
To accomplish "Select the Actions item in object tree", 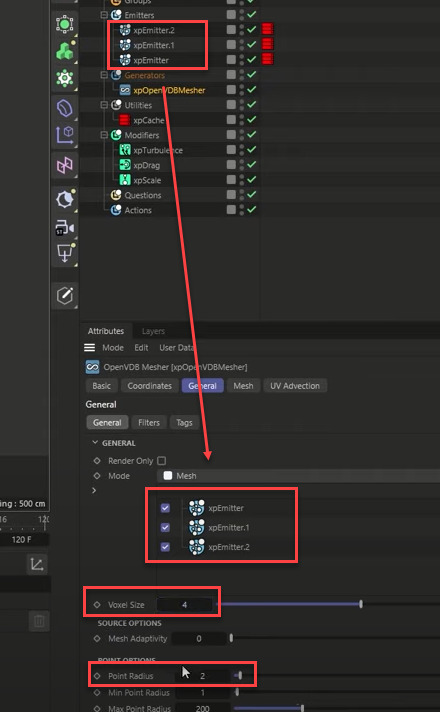I will coord(138,210).
